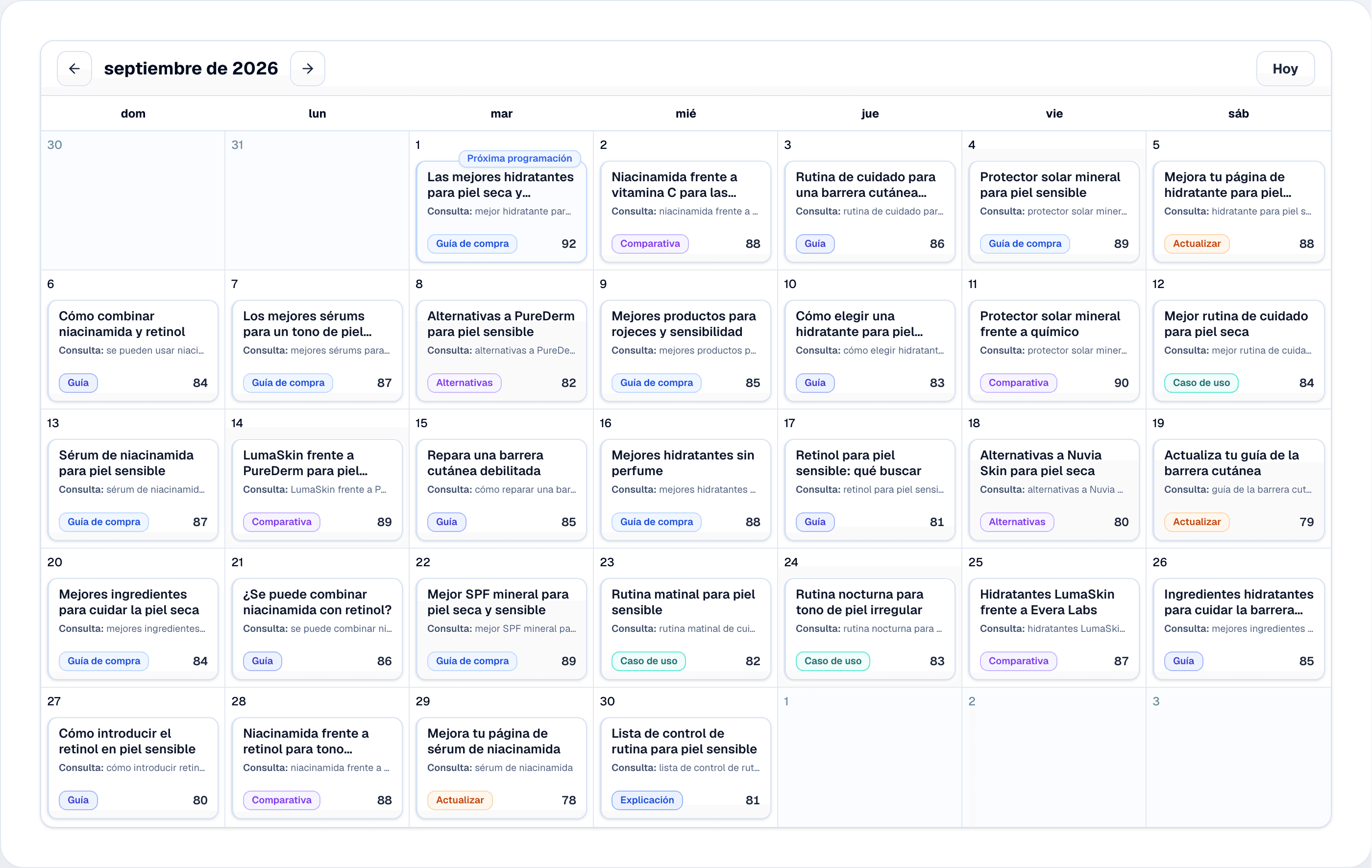1372x868 pixels.
Task: Select '¿Se puede combinar niacinamida con retinol?' card
Action: [317, 628]
